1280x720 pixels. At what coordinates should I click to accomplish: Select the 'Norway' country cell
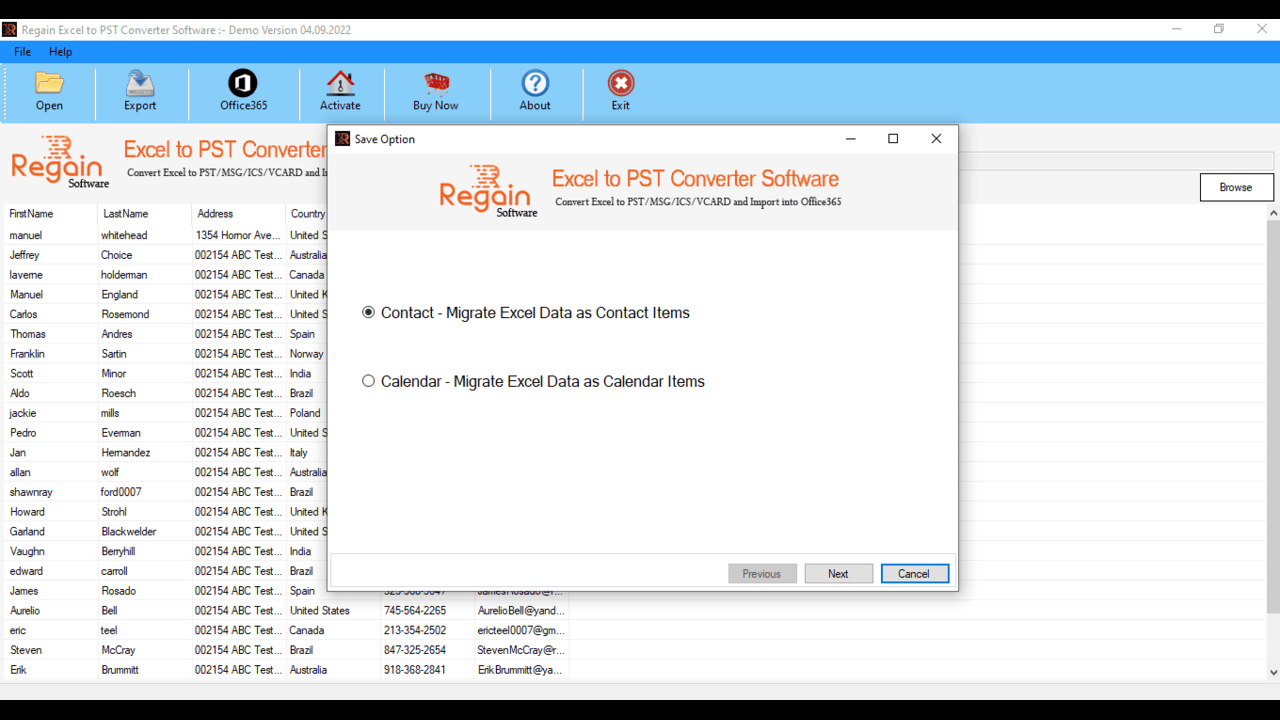pyautogui.click(x=307, y=354)
